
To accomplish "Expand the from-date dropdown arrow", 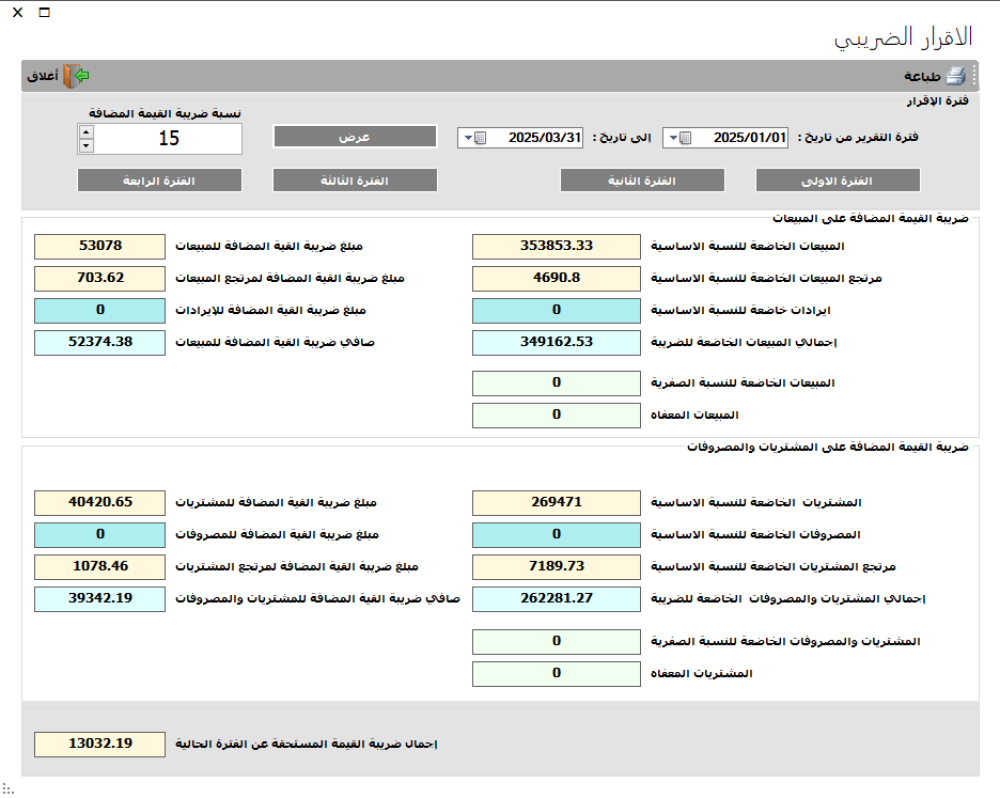I will 671,138.
